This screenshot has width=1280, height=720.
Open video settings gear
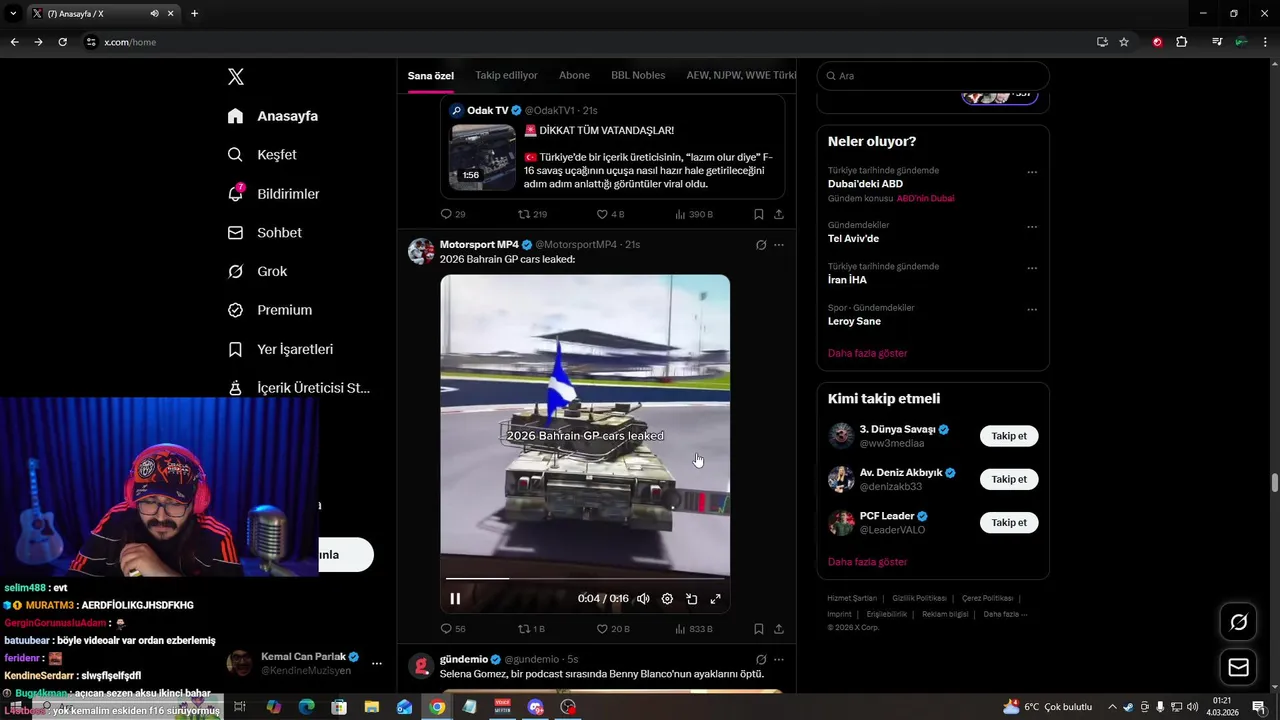coord(667,599)
